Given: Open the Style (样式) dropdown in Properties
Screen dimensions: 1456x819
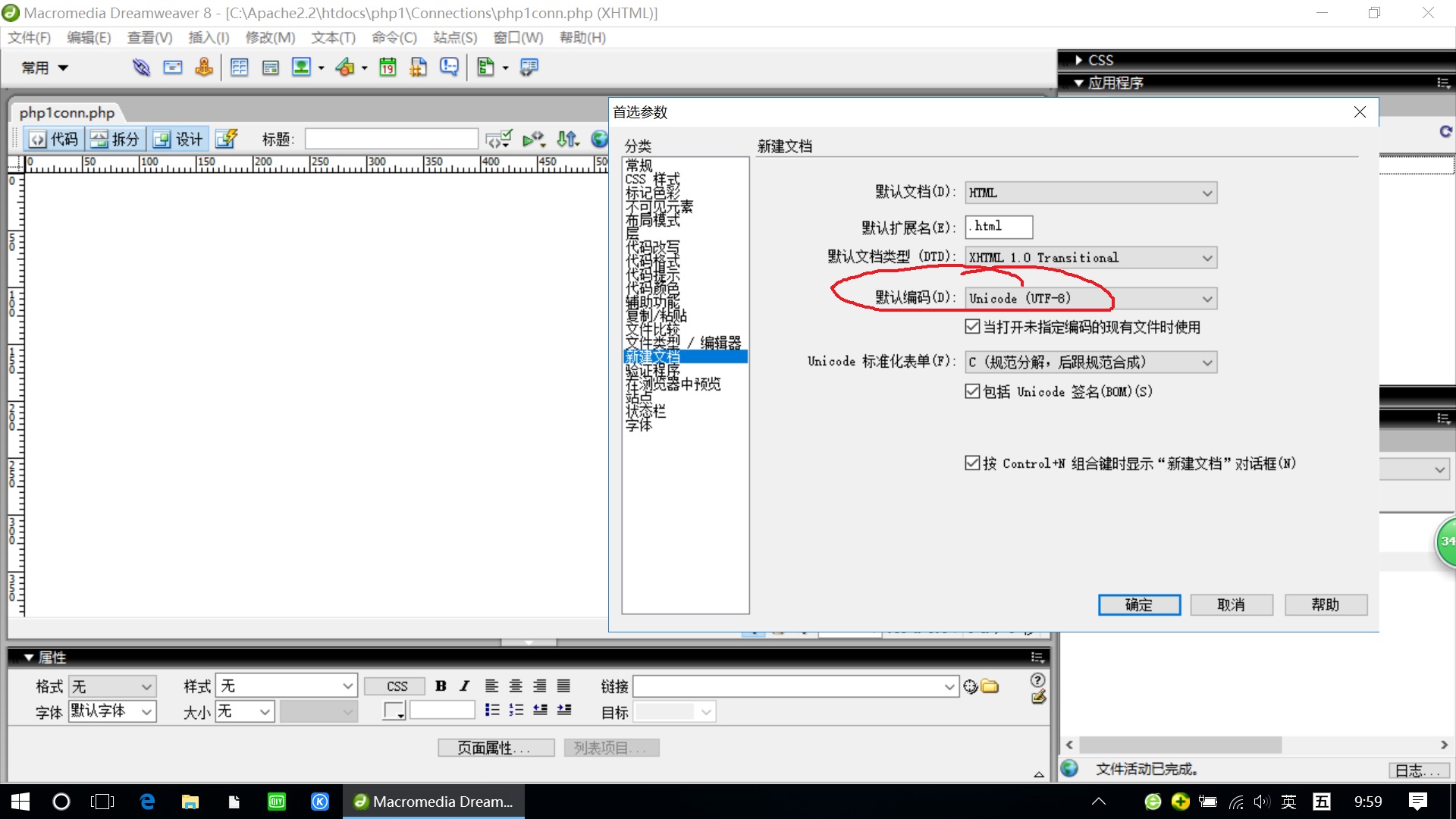Looking at the screenshot, I should [287, 686].
